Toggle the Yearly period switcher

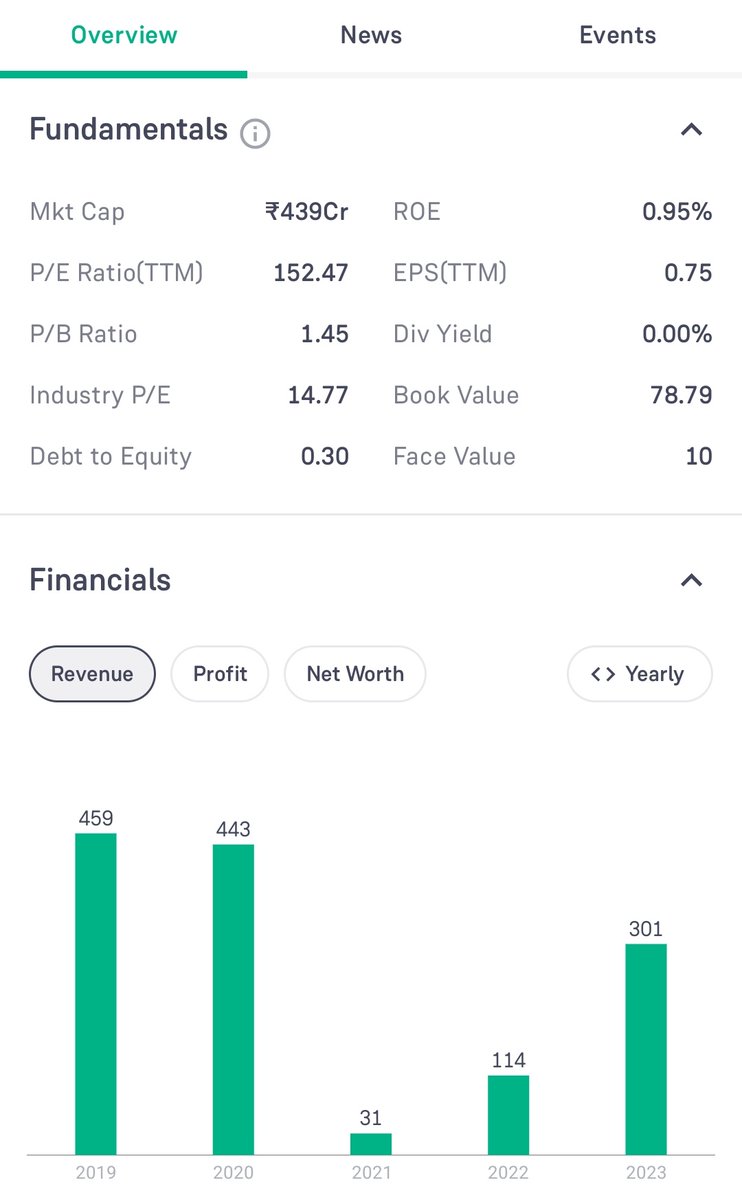[640, 674]
